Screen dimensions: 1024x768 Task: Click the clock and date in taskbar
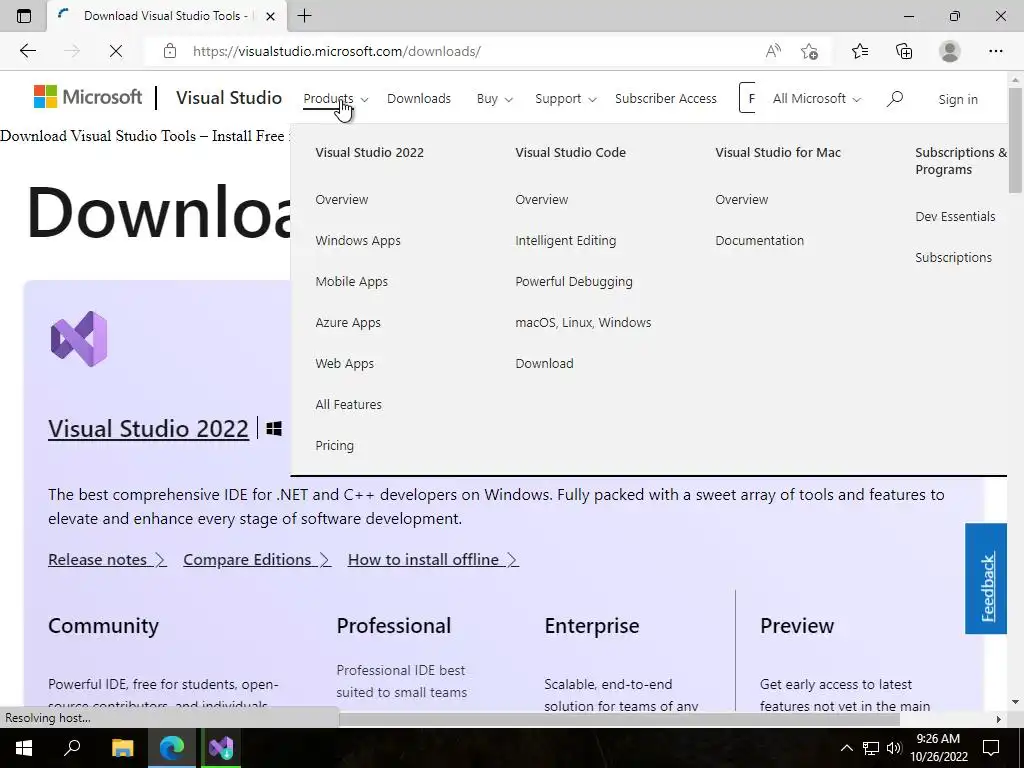pos(938,747)
